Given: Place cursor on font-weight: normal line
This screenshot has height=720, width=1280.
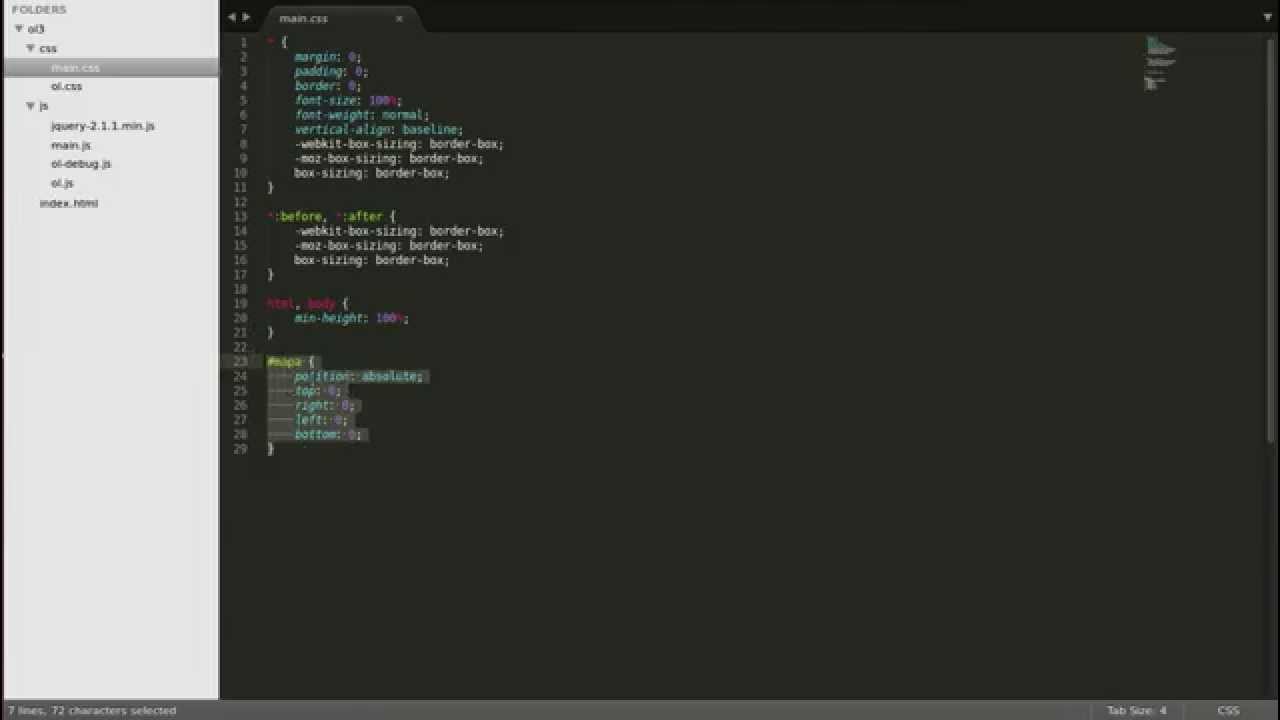Looking at the screenshot, I should [361, 115].
